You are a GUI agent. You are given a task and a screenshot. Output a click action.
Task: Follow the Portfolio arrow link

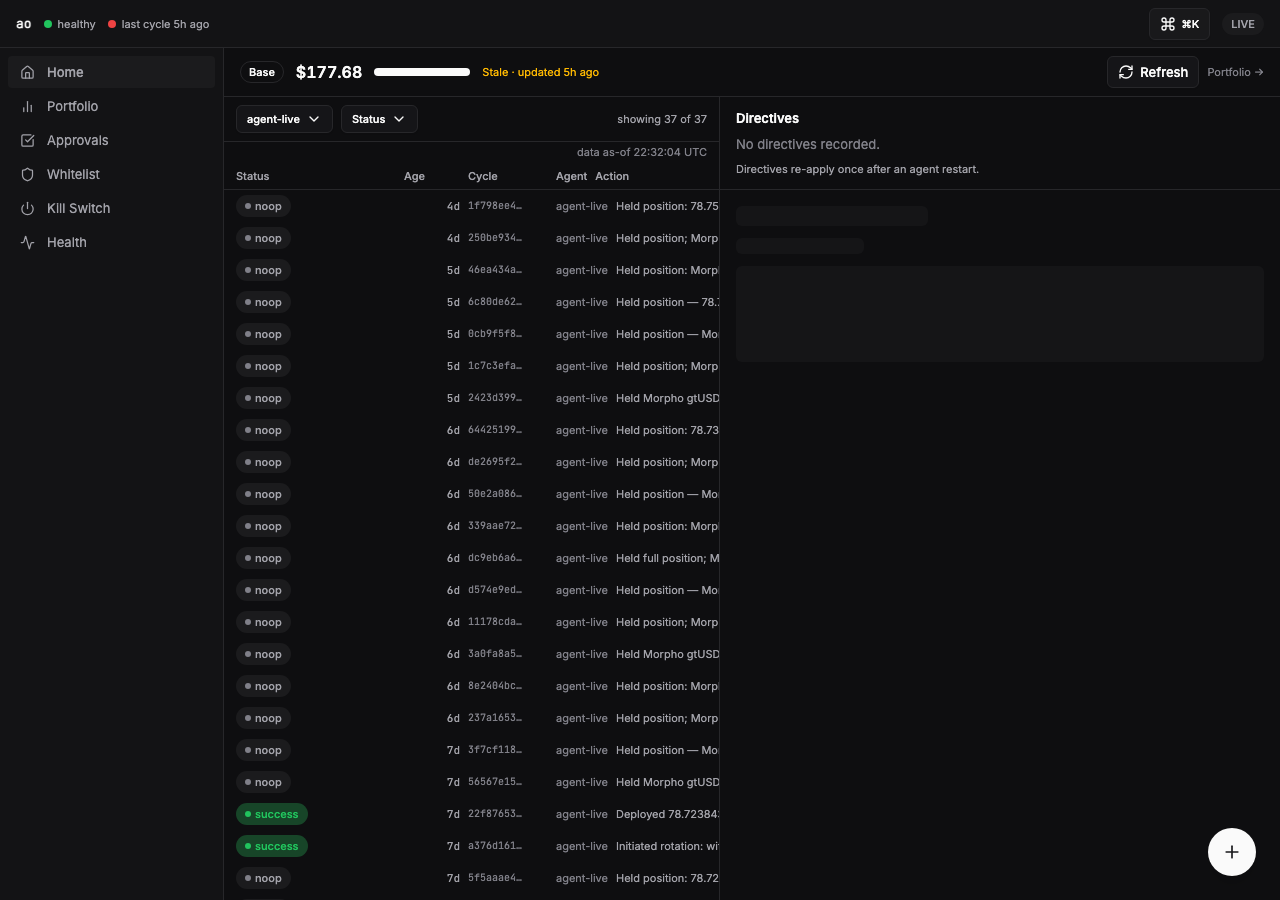click(x=1235, y=72)
